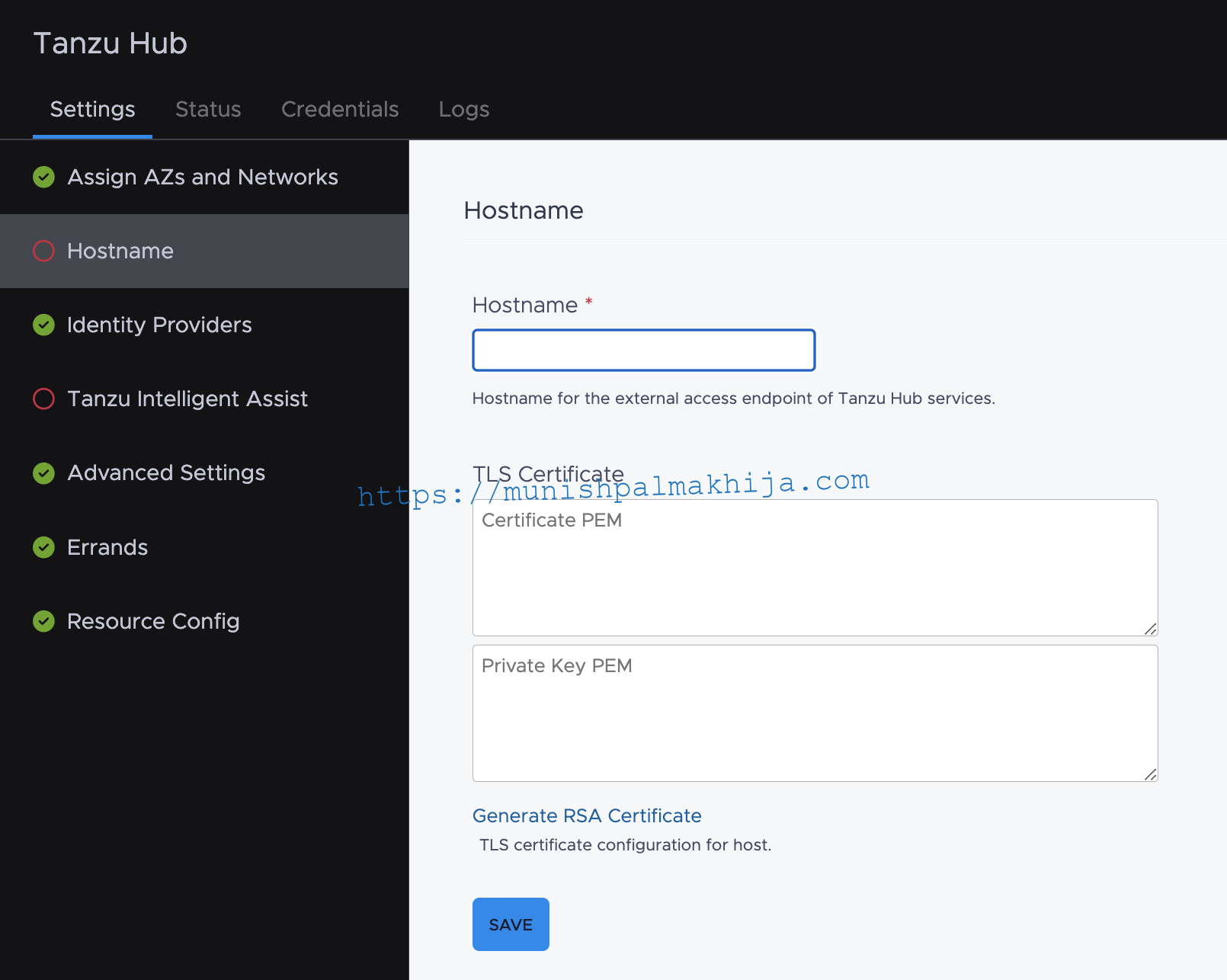The image size is (1227, 980).
Task: View the Logs tab
Action: point(464,110)
